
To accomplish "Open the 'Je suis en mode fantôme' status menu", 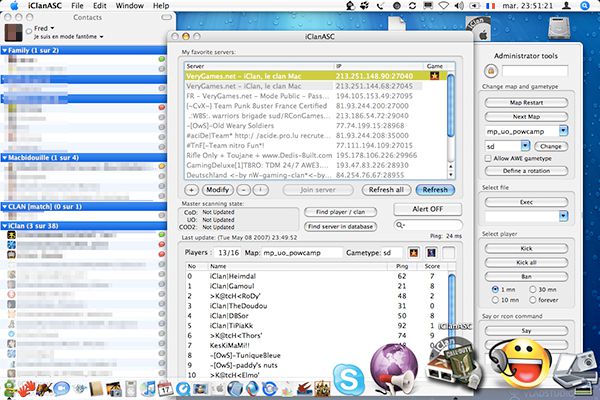I will 69,37.
